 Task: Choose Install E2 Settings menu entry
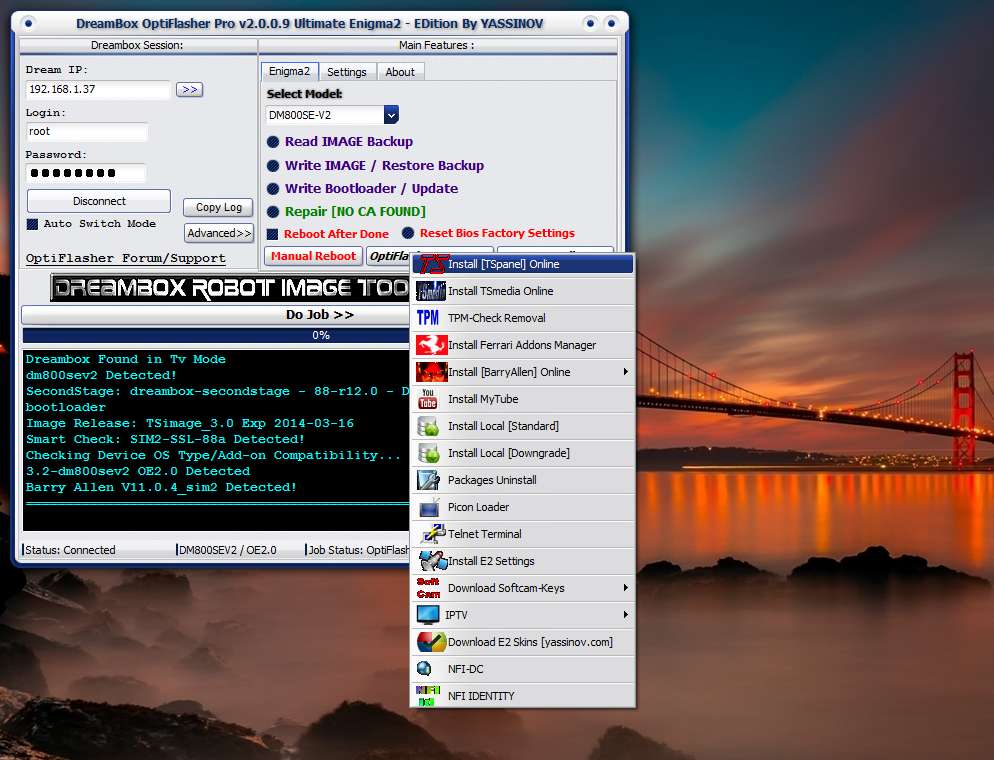(523, 561)
